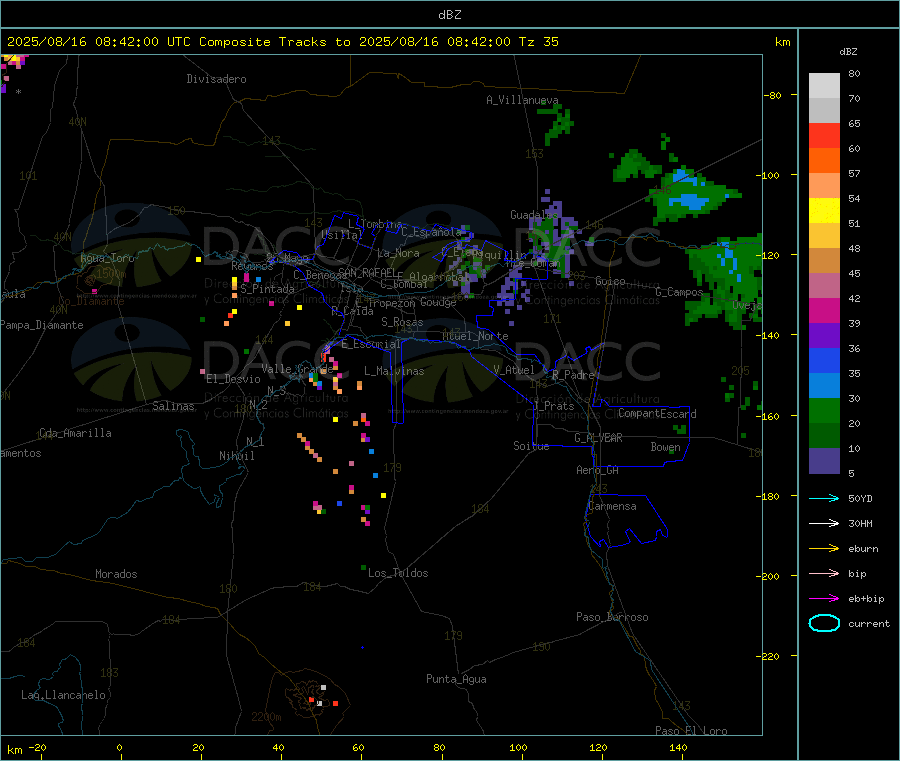Image resolution: width=900 pixels, height=761 pixels.
Task: Click the 'Divisadero' map label
Action: click(x=216, y=79)
